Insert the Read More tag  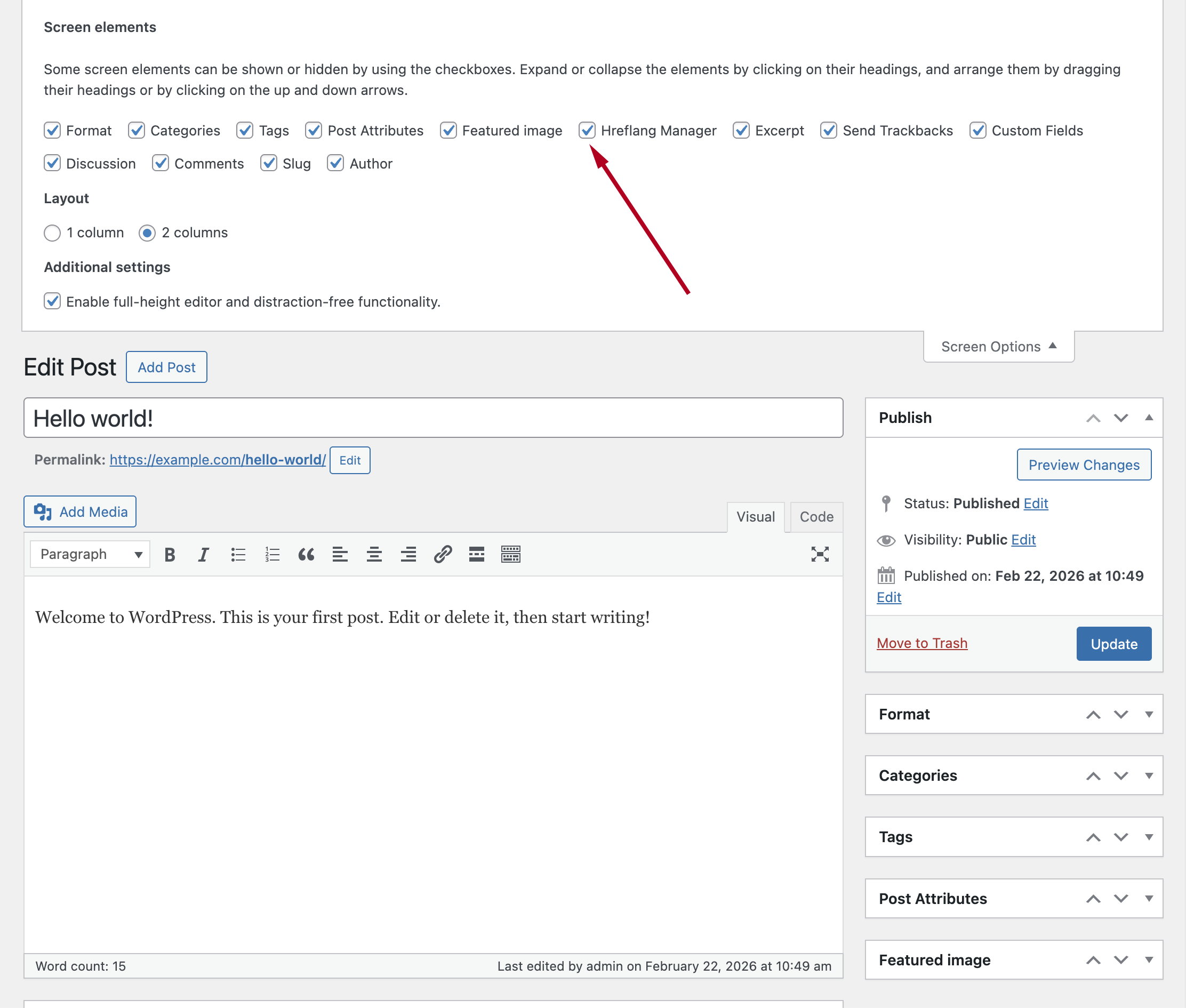475,554
